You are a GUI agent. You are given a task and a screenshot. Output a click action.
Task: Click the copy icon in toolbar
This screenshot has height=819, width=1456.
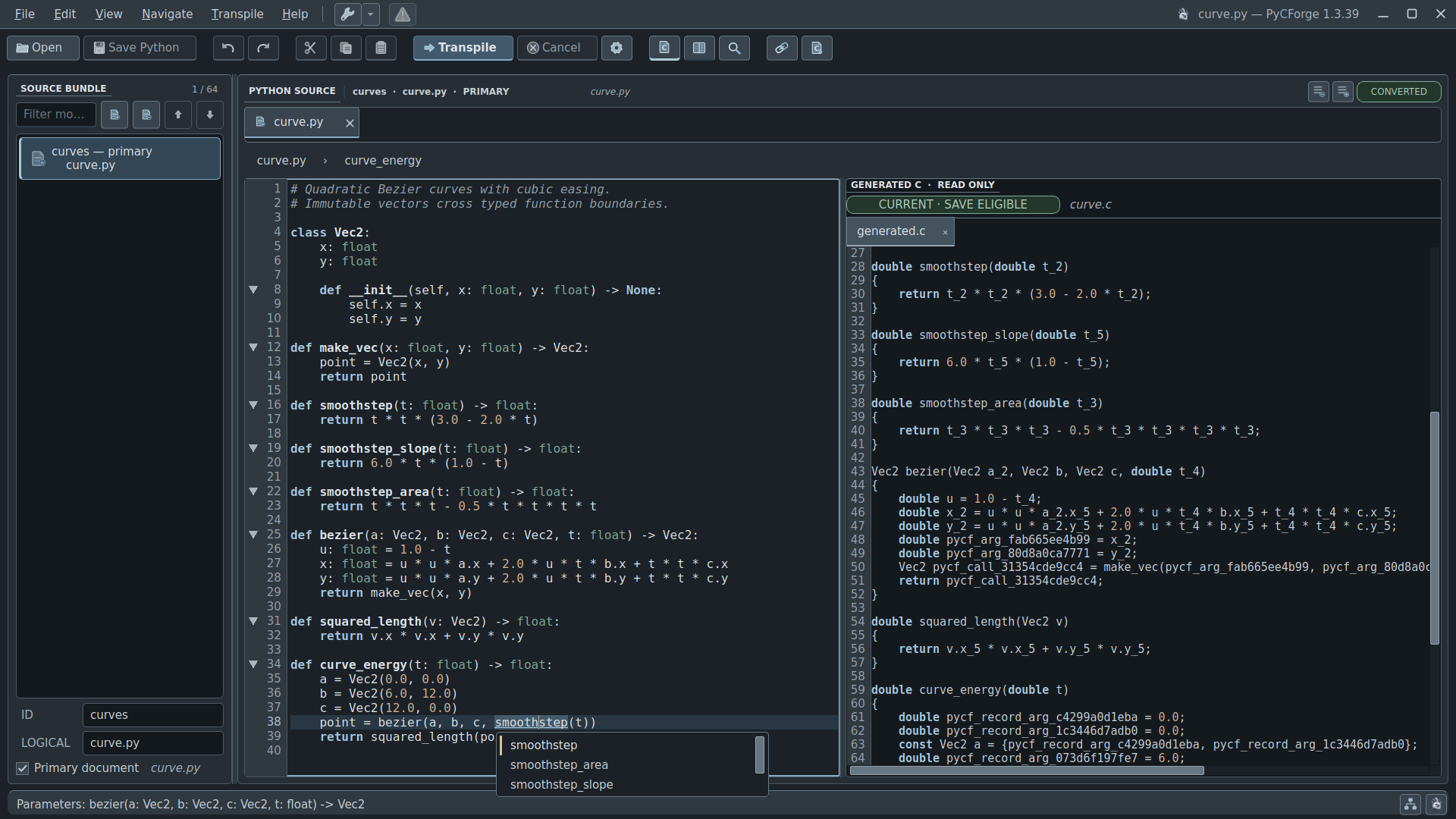pos(346,48)
